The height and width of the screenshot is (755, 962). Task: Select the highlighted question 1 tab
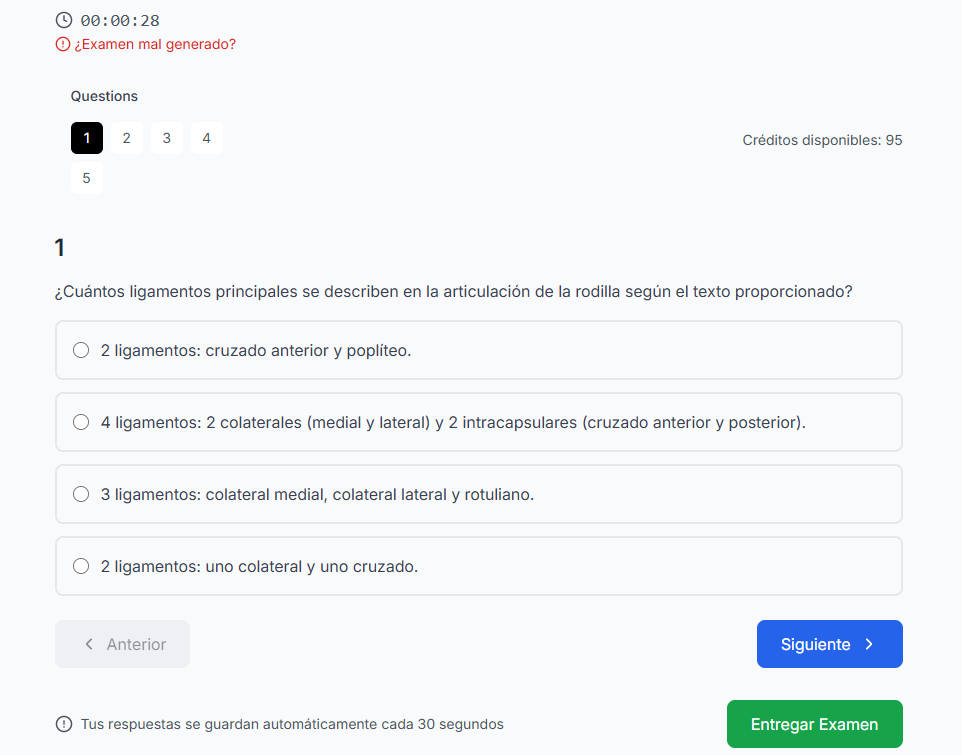point(86,138)
